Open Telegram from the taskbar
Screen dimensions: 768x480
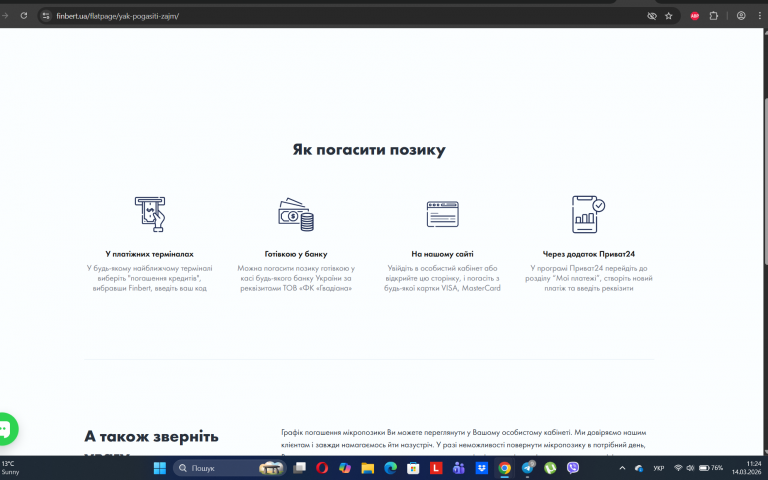tap(528, 468)
